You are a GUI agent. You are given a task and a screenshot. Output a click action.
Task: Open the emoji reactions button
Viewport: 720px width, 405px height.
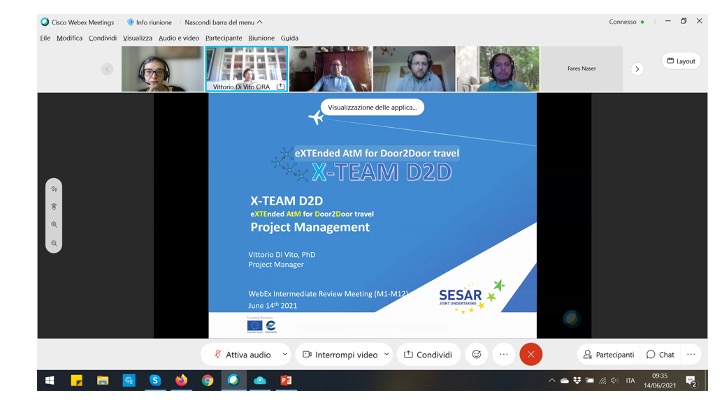pos(477,354)
